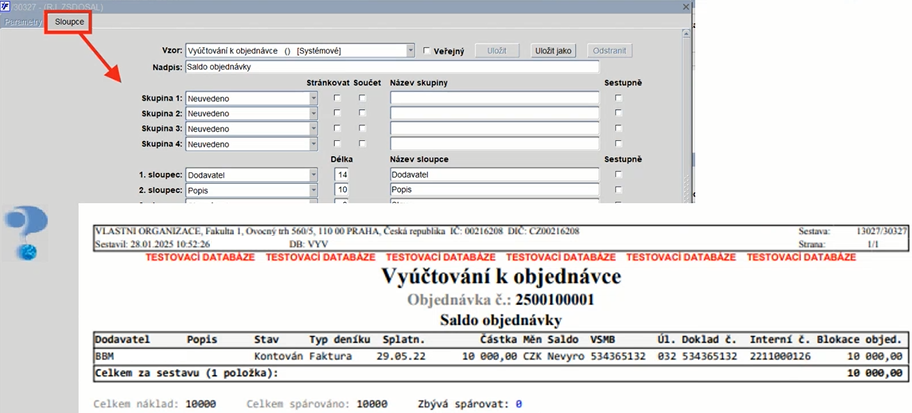Tick Sestupně for Skupina 1
The image size is (912, 413).
pos(618,98)
